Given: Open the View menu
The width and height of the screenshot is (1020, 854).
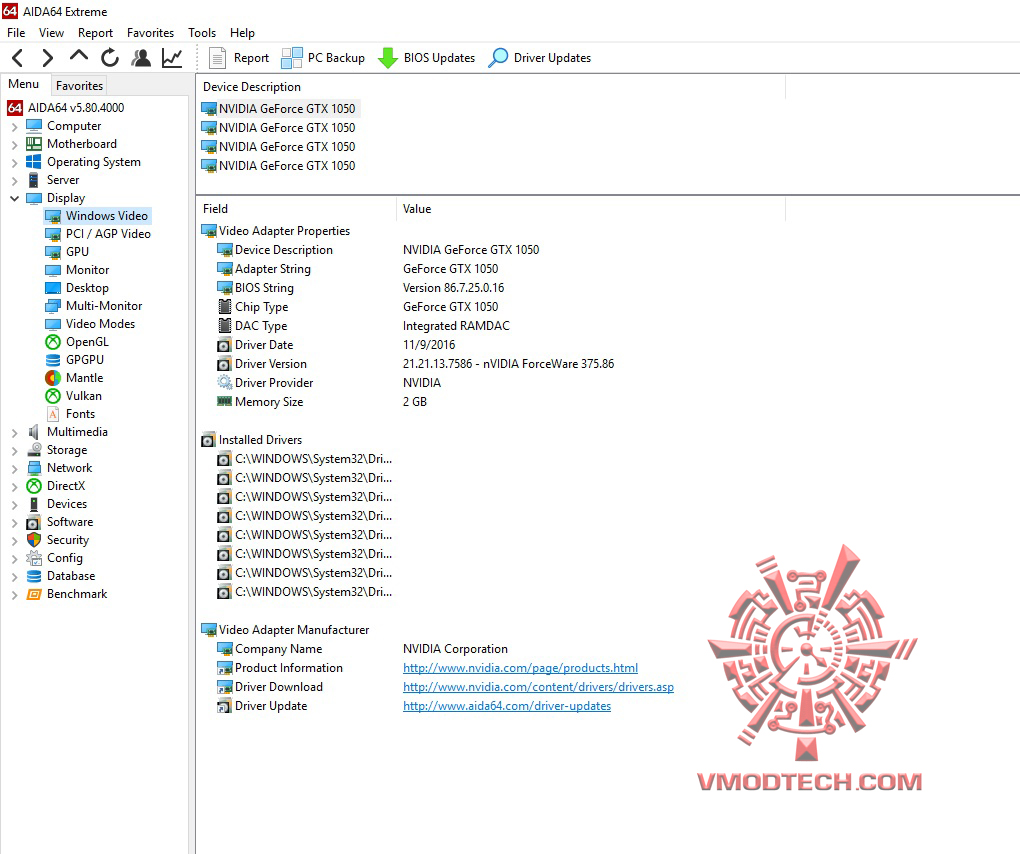Looking at the screenshot, I should coord(51,33).
